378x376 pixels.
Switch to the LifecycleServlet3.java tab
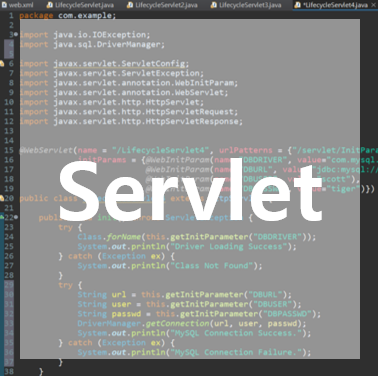pos(246,5)
